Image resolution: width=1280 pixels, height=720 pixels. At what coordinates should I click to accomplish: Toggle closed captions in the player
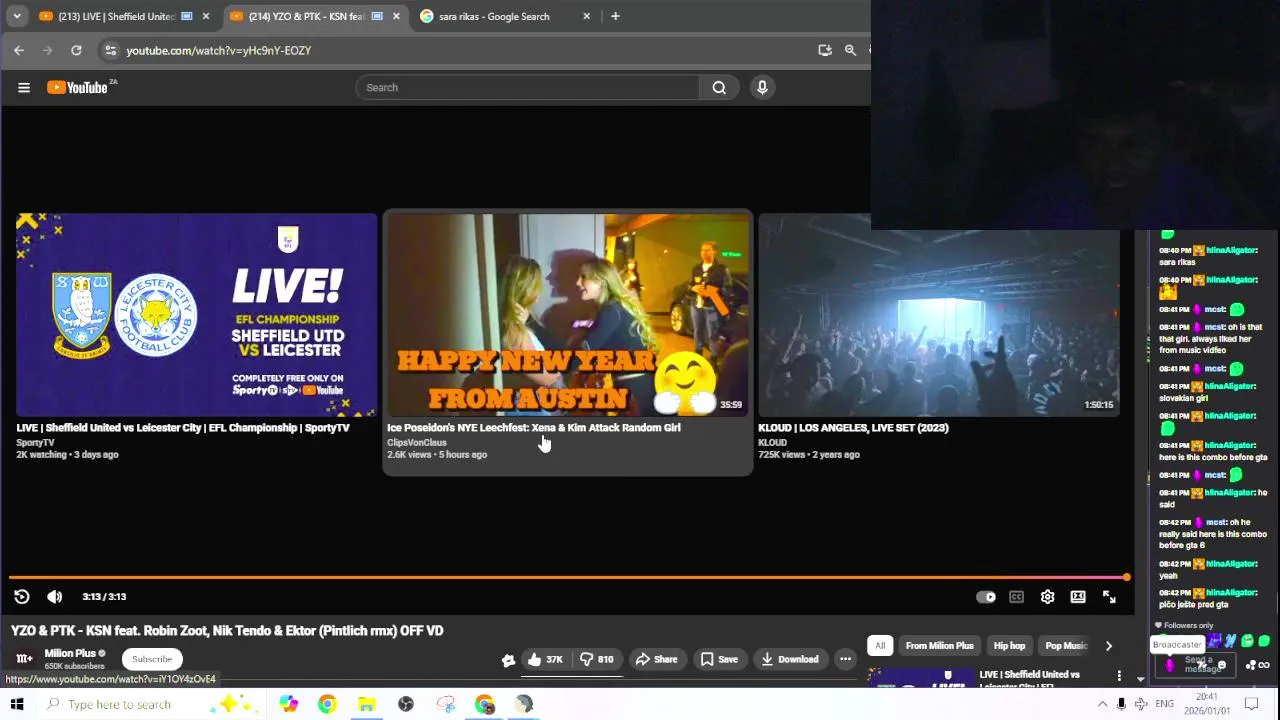point(1016,597)
